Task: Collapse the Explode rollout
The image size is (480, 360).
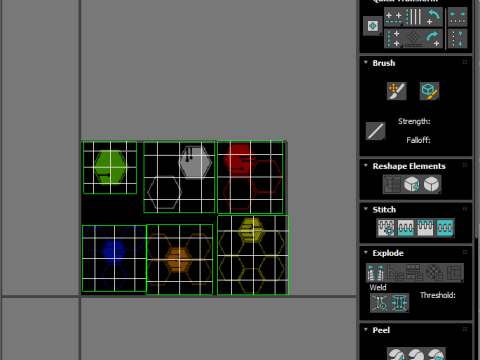Action: 366,252
